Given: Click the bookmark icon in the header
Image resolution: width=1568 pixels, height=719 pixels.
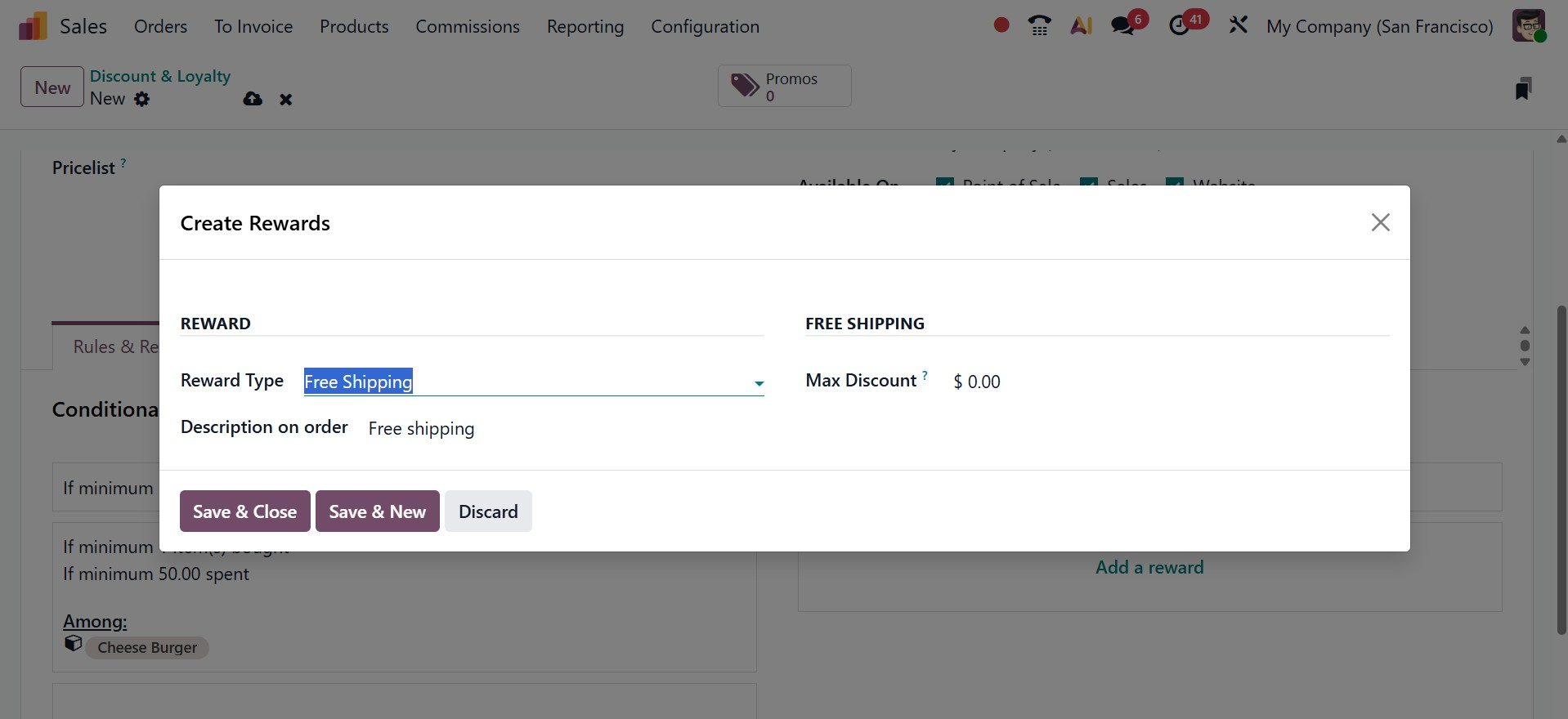Looking at the screenshot, I should point(1522,88).
